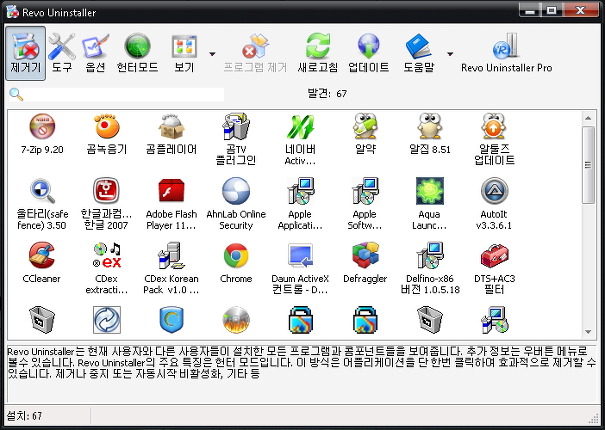Viewport: 605px width, 430px height.
Task: Select the Adobe Flash Player icon
Action: [171, 191]
